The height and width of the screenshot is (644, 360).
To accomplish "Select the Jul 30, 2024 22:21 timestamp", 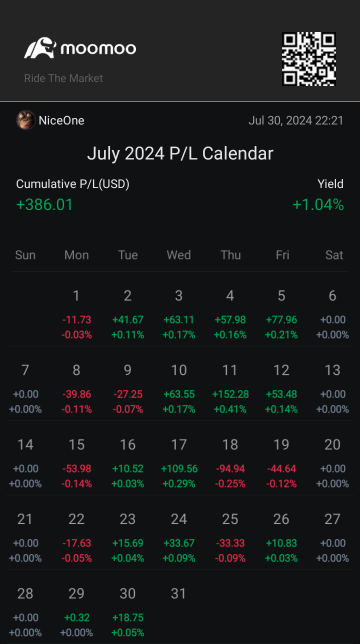I will click(296, 121).
